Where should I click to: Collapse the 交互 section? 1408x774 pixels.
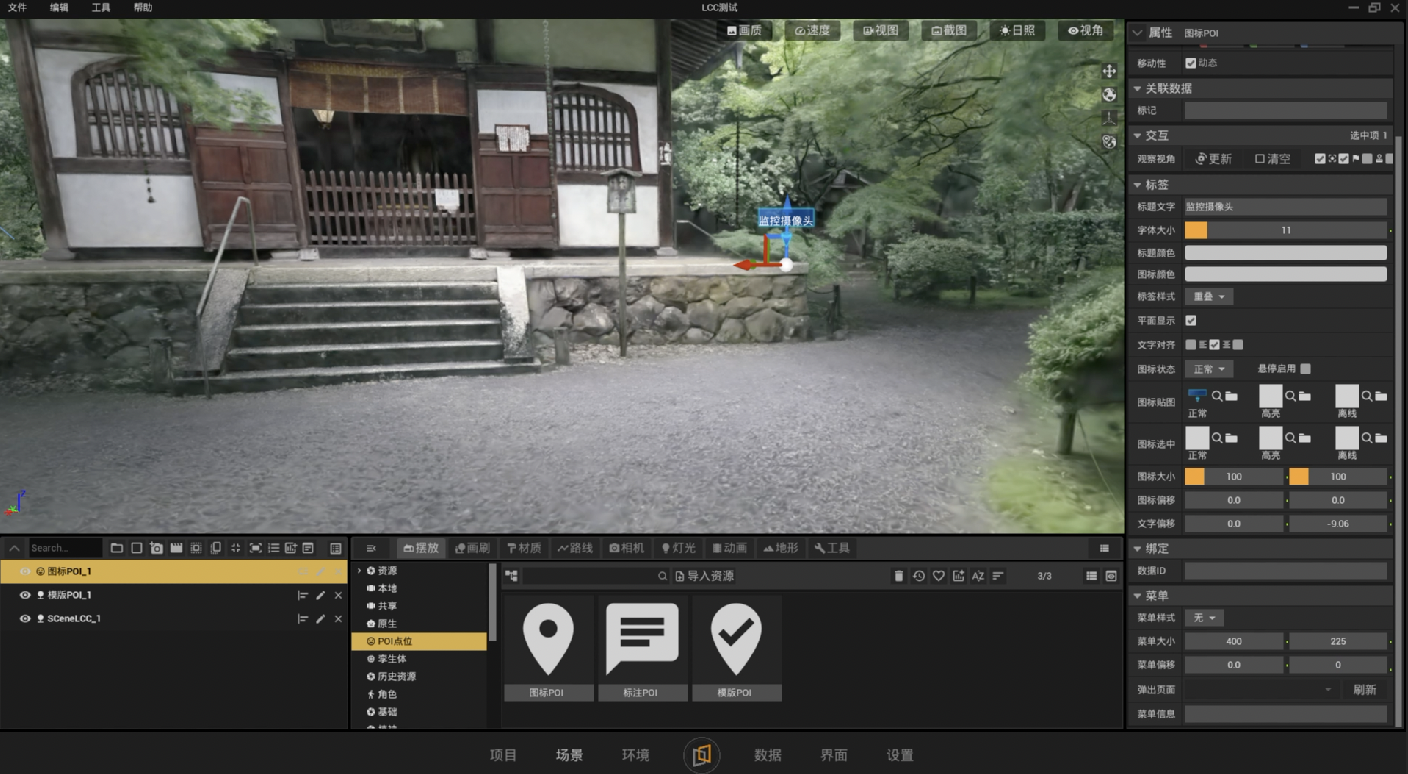pyautogui.click(x=1138, y=135)
